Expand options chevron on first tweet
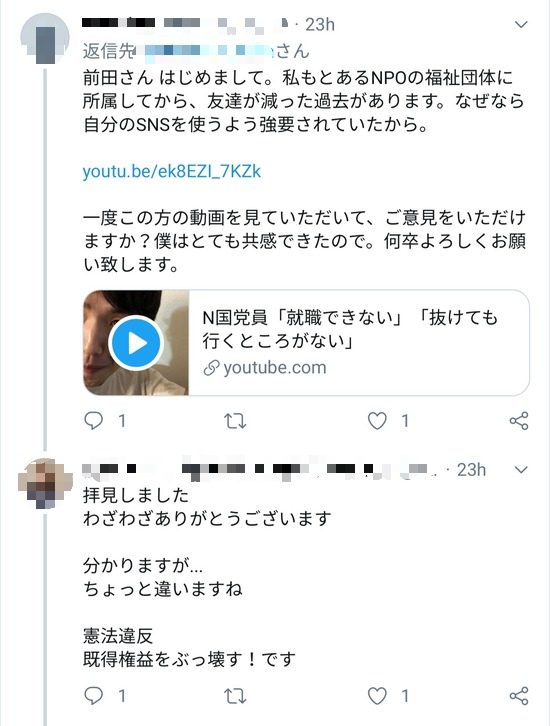550x726 pixels. click(521, 25)
